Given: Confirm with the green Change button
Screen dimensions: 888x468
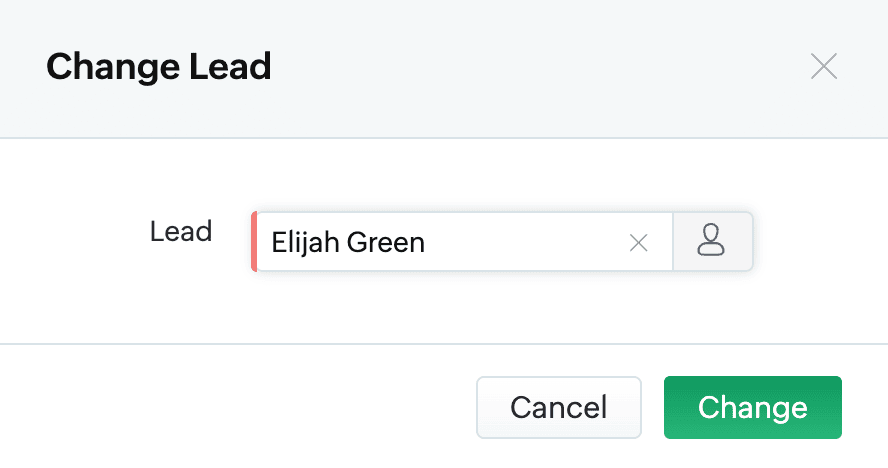Looking at the screenshot, I should tap(753, 407).
